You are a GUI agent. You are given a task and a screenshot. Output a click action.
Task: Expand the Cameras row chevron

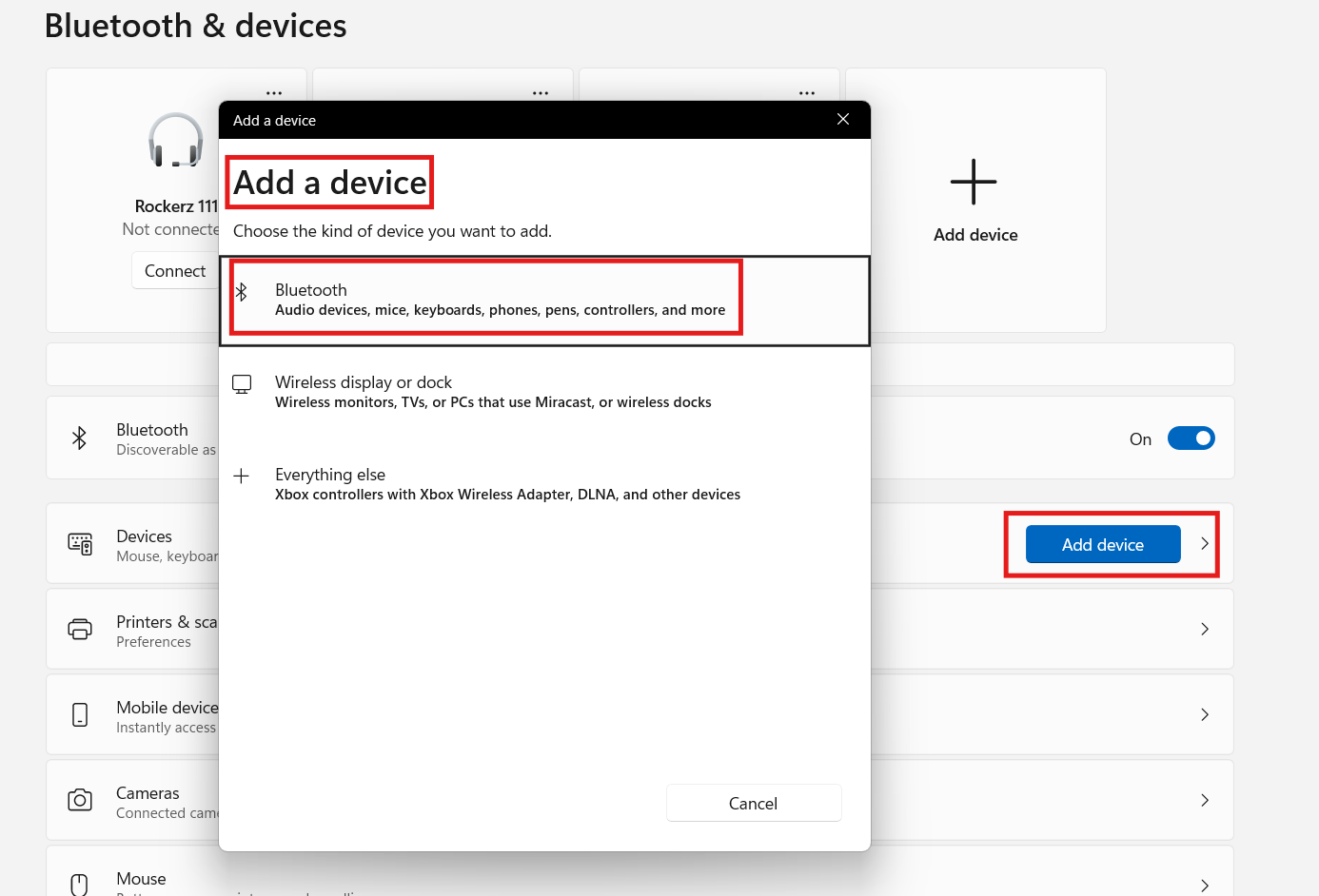1205,800
